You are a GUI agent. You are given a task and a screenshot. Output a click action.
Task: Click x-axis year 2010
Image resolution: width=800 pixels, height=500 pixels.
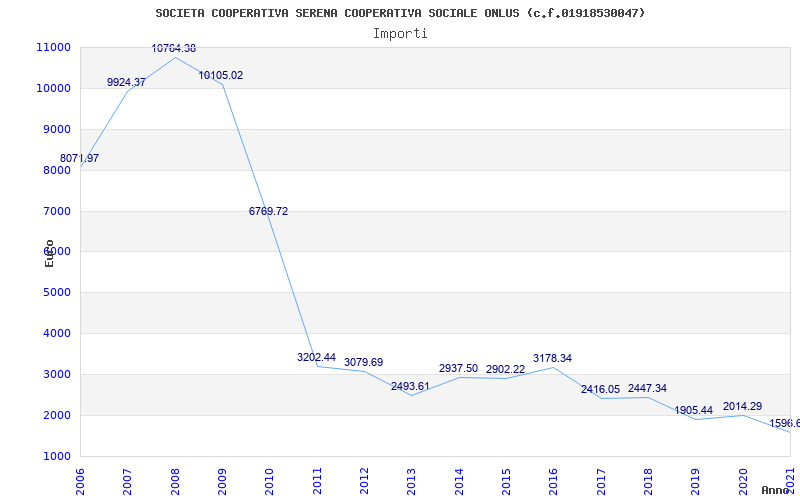point(269,482)
